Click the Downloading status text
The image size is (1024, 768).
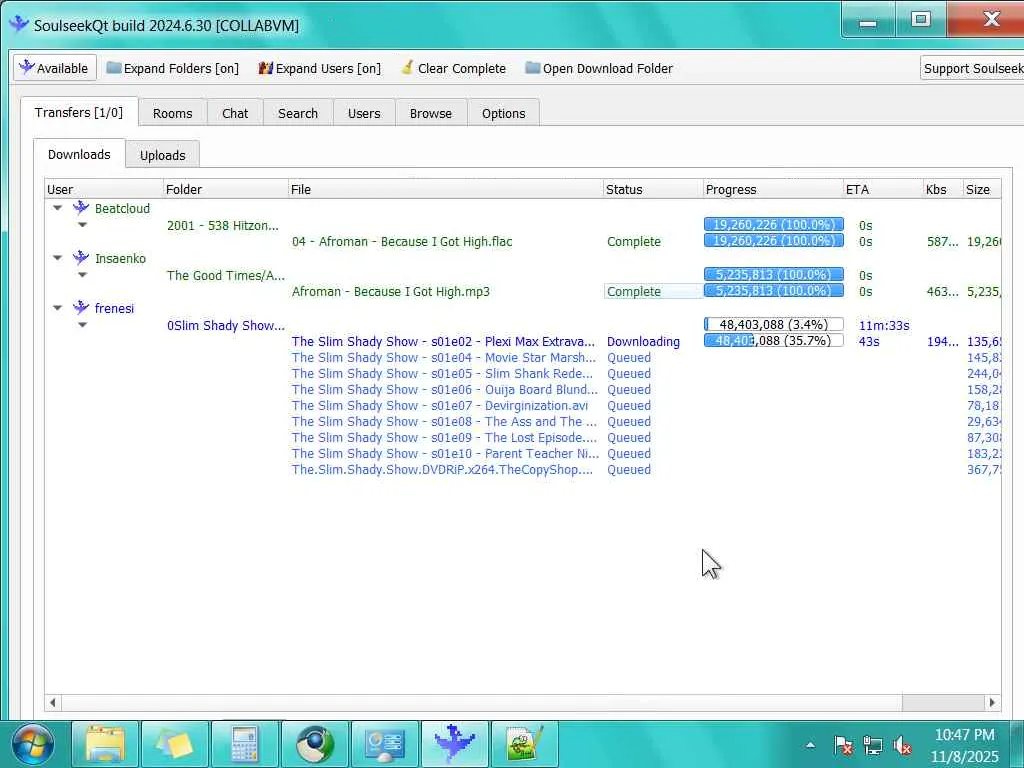click(643, 342)
